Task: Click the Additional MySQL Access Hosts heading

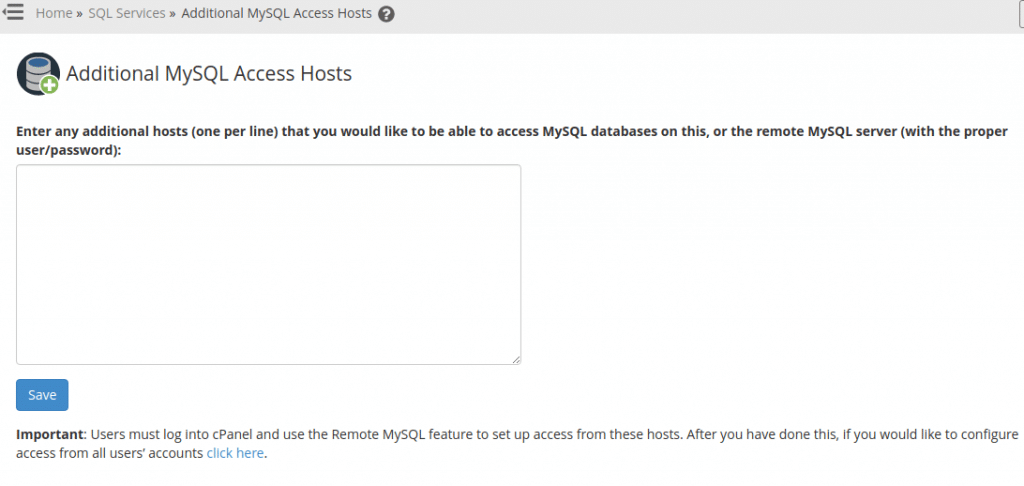Action: coord(209,74)
